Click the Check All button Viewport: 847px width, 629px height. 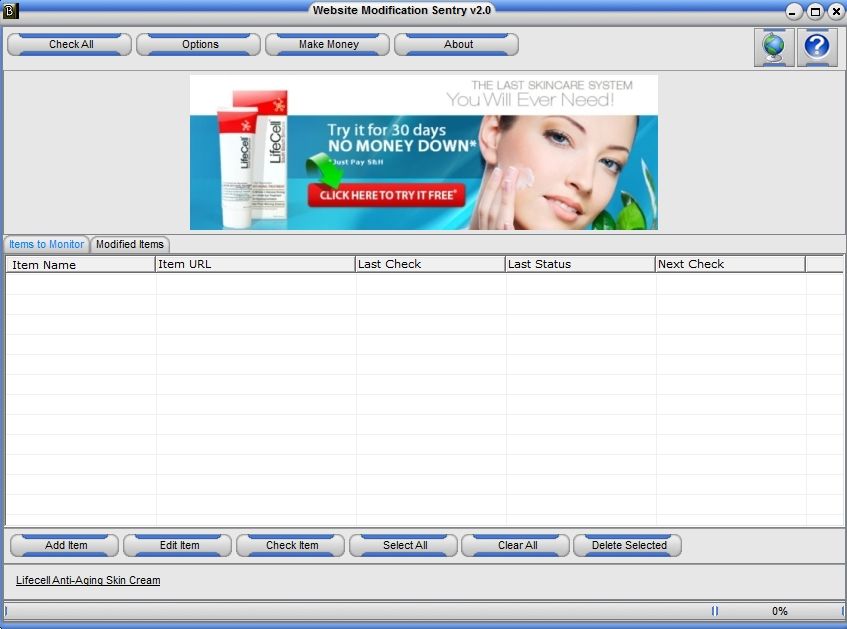tap(70, 44)
